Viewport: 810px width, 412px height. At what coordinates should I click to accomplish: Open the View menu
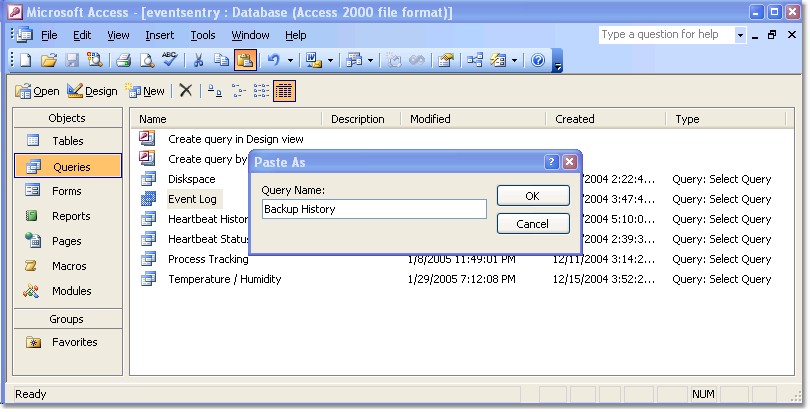(118, 35)
